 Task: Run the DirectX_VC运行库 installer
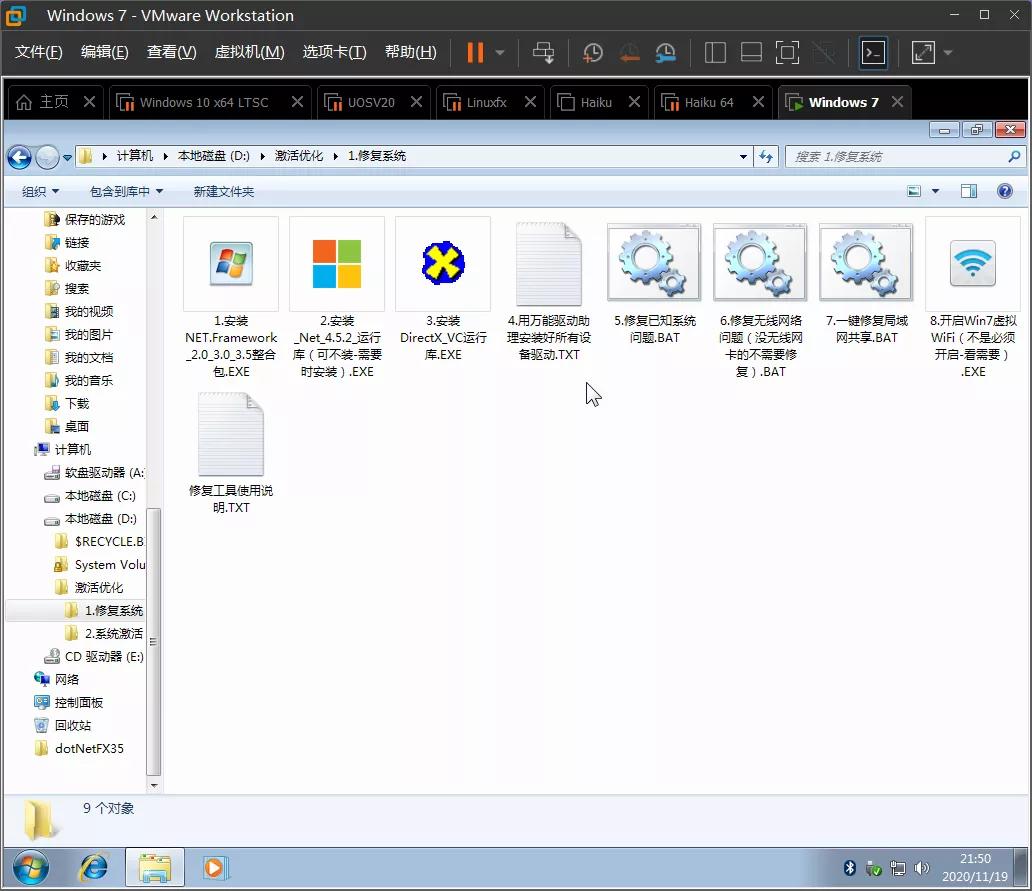(442, 263)
